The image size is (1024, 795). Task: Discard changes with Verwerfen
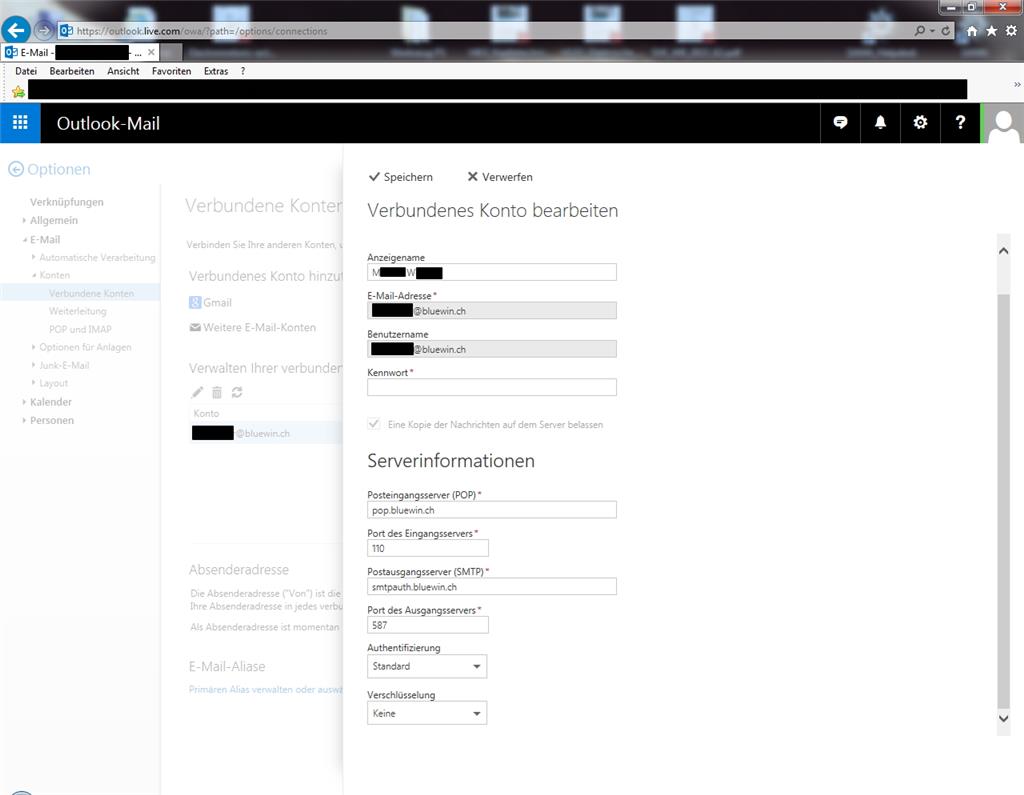click(500, 177)
